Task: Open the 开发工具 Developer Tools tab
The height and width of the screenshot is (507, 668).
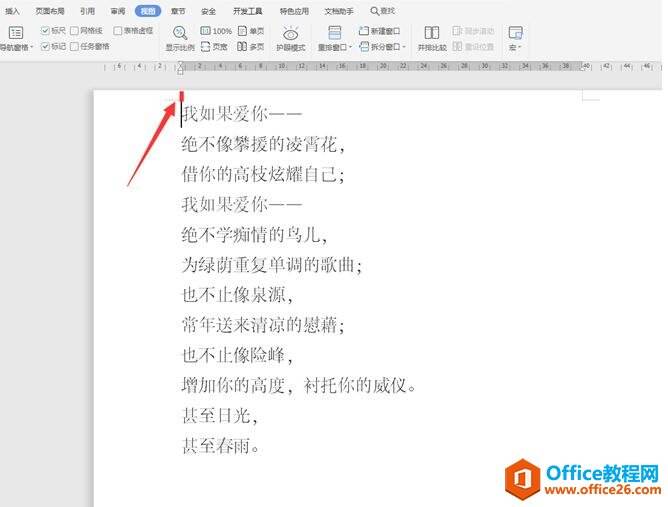Action: (248, 11)
